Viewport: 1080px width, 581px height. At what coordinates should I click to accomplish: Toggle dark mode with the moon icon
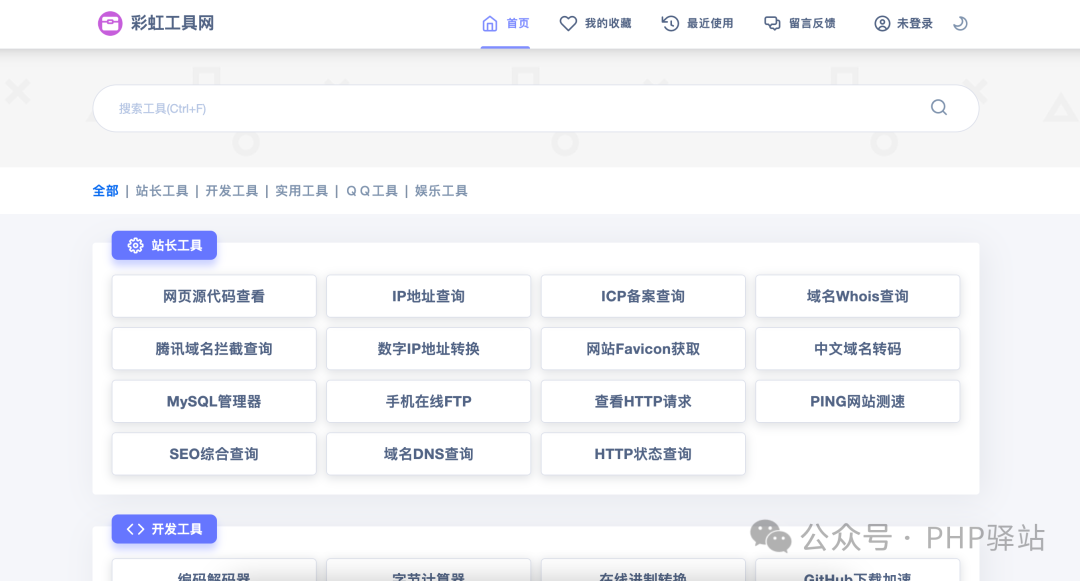click(x=960, y=22)
